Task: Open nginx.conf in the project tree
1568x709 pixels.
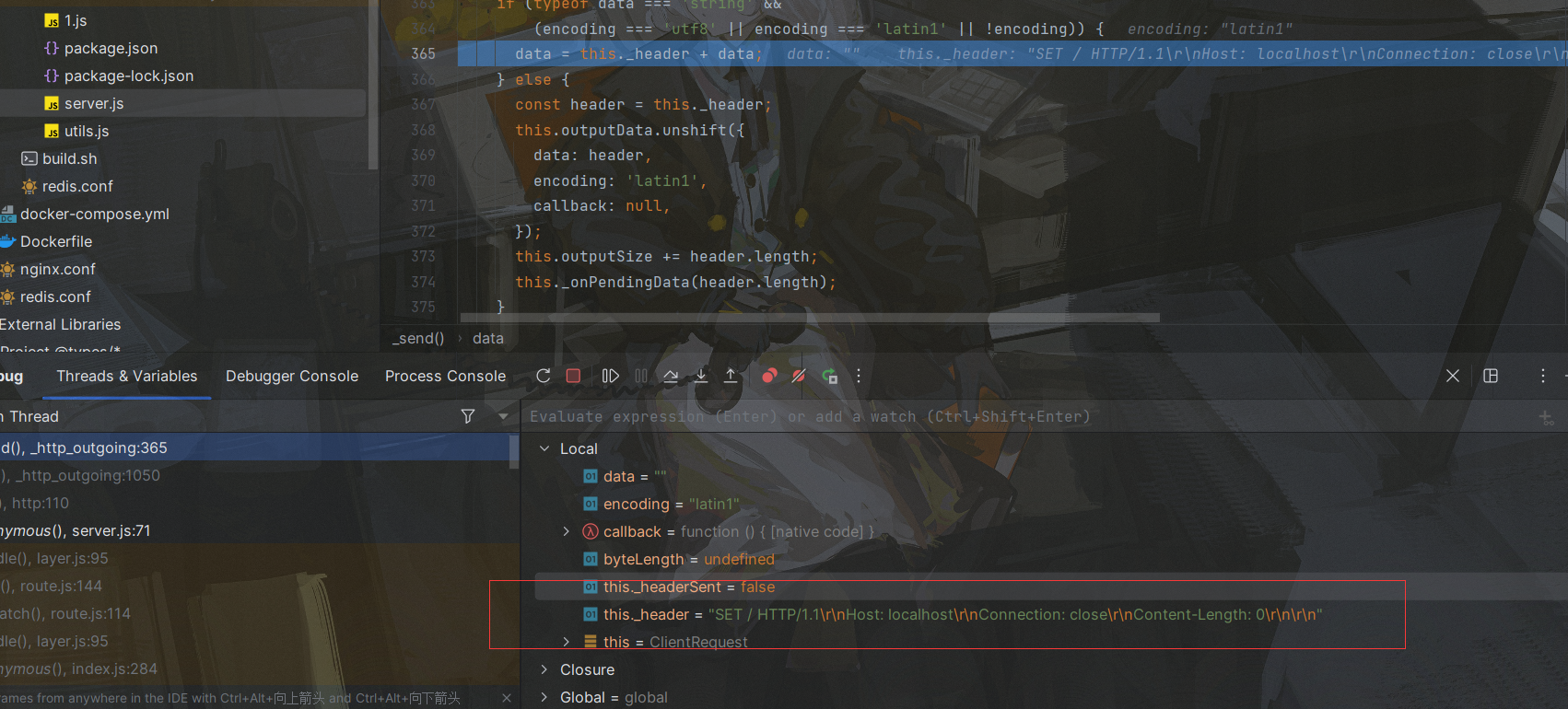Action: pyautogui.click(x=57, y=269)
